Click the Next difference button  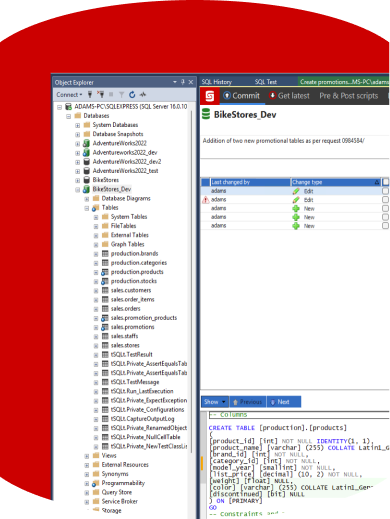[x=284, y=402]
